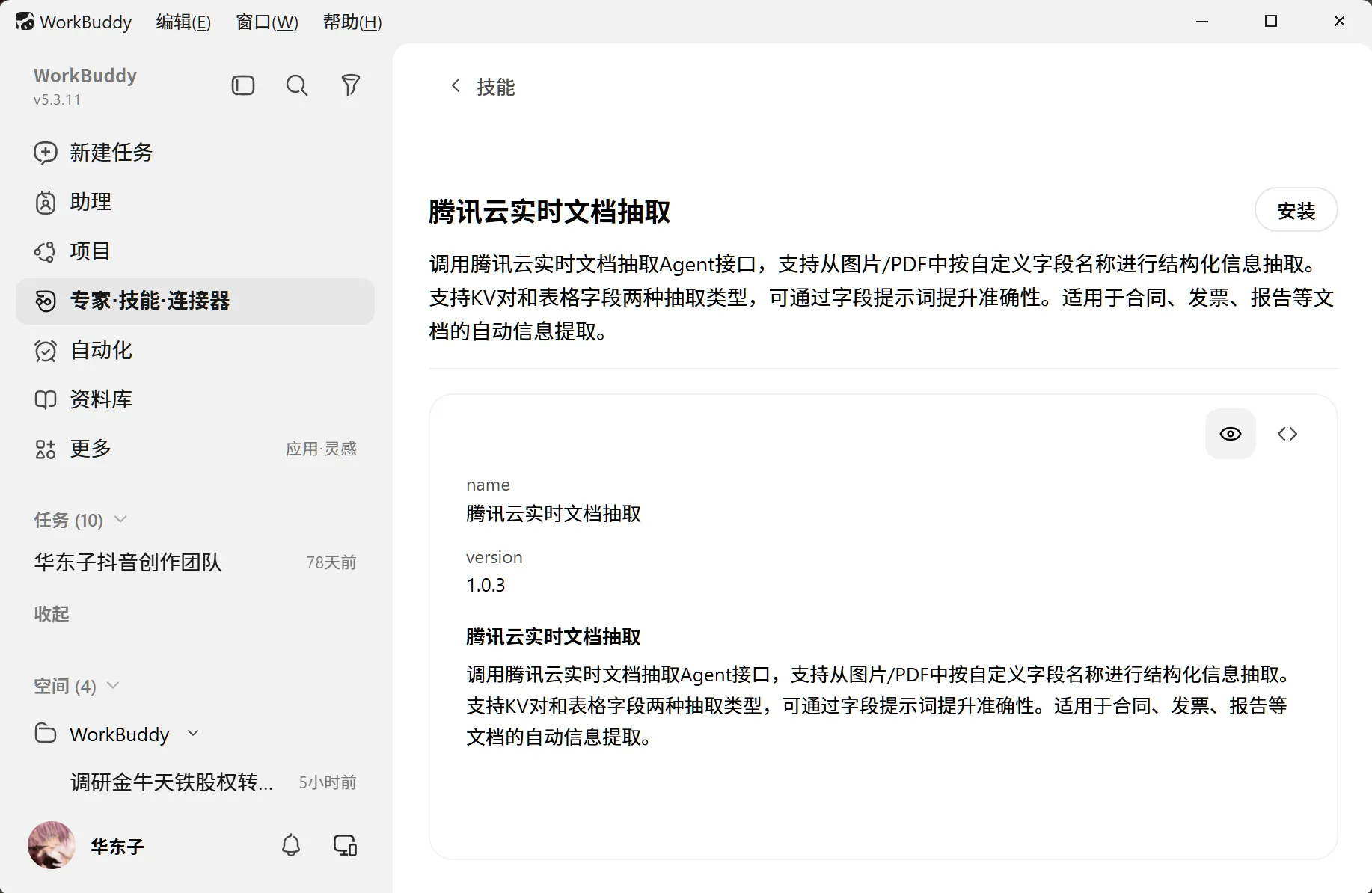
Task: Click the more apps grid icon
Action: coord(46,449)
